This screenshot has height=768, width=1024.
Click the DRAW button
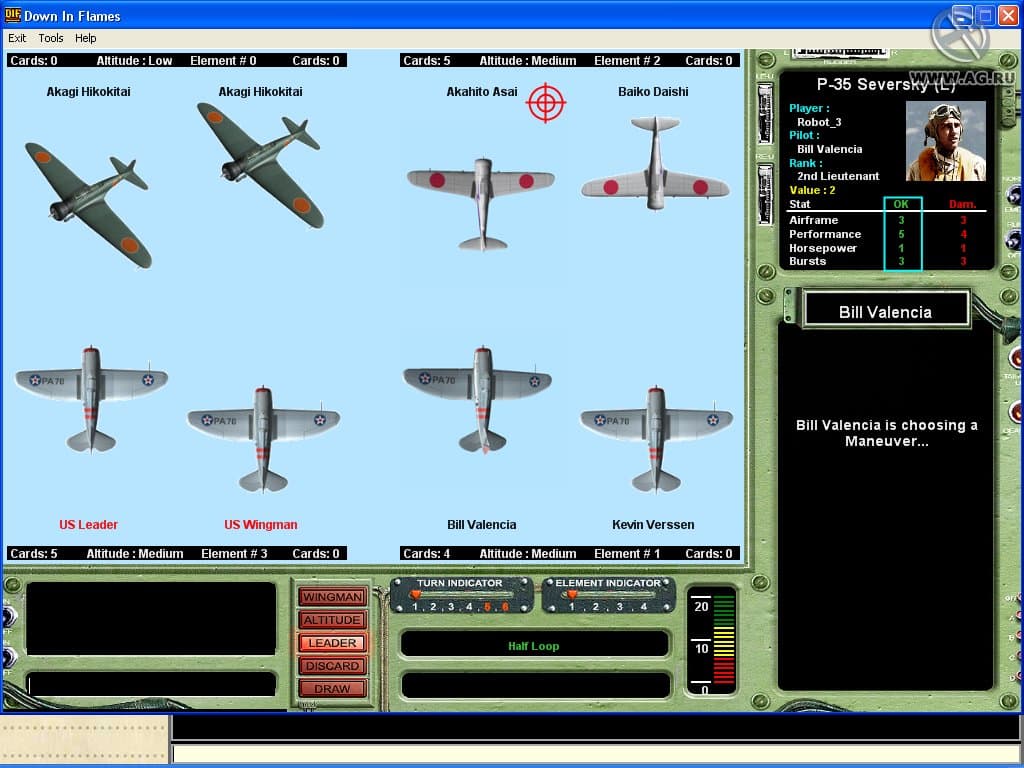pyautogui.click(x=332, y=688)
